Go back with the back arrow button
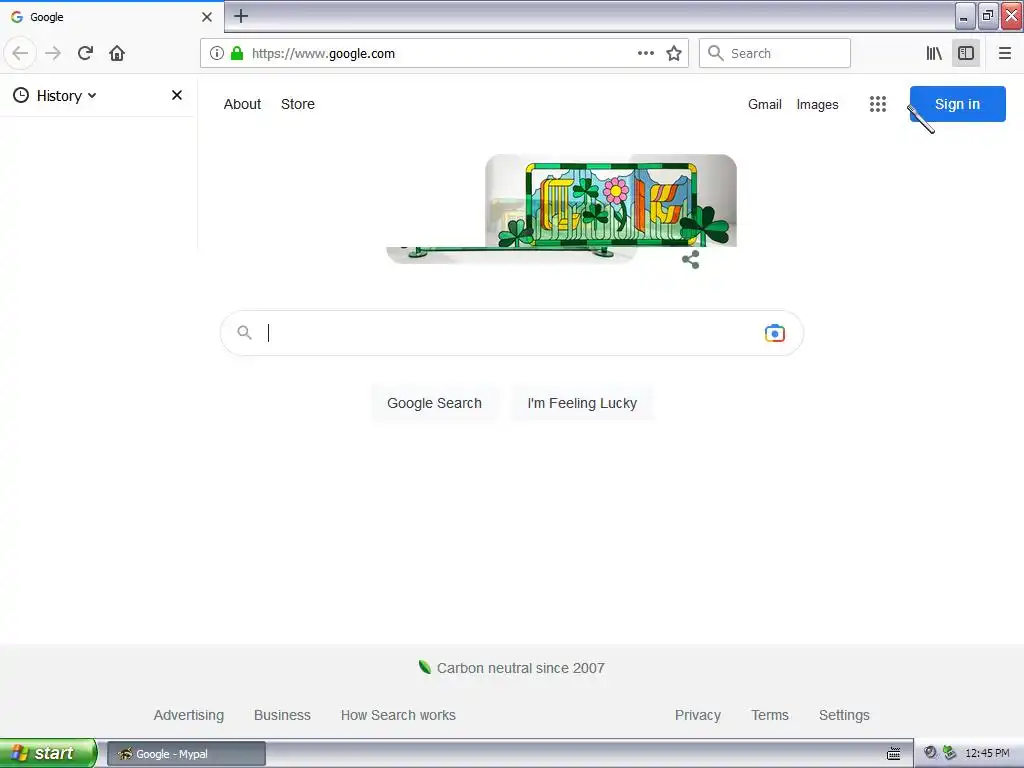The width and height of the screenshot is (1024, 768). (x=20, y=53)
